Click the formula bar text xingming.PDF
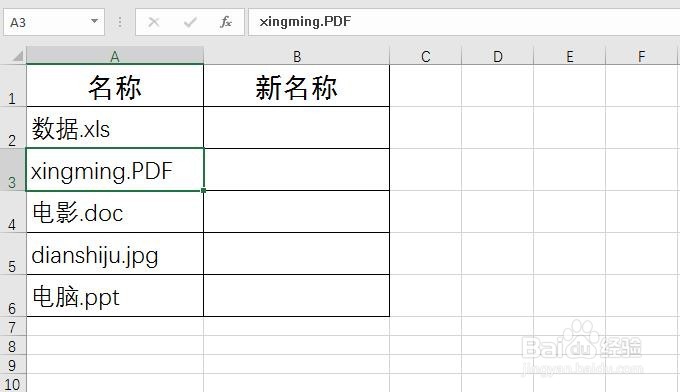Screen dimensions: 680x392 click(x=305, y=21)
